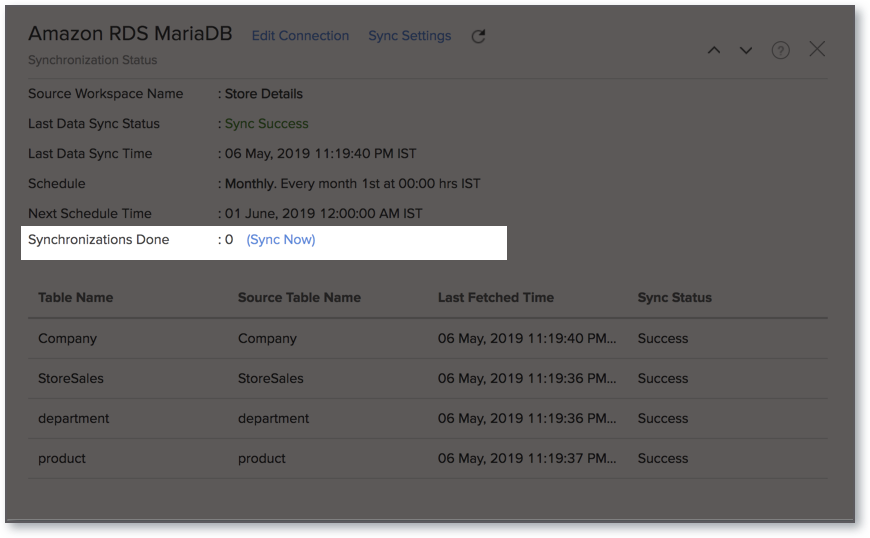Click the 11:19:40 PM fetched time for Company
Image resolution: width=870 pixels, height=538 pixels.
pos(527,338)
